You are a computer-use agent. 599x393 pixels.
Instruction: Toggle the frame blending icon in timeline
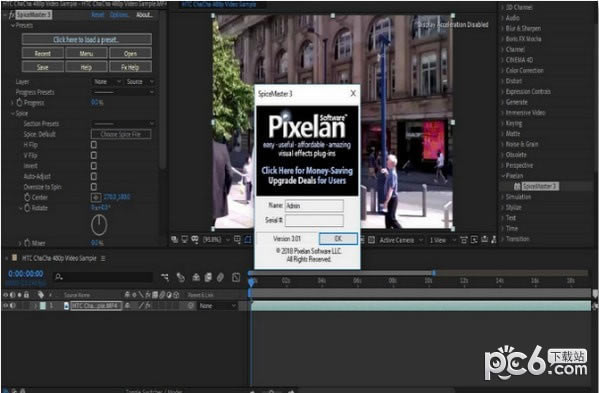coord(208,277)
